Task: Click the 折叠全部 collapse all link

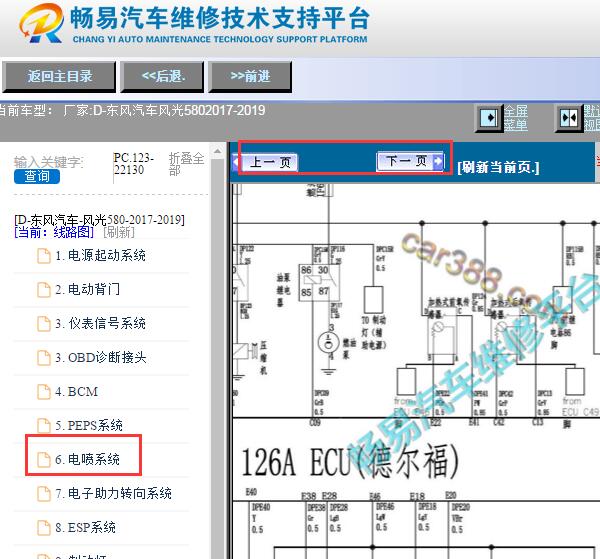Action: 186,163
